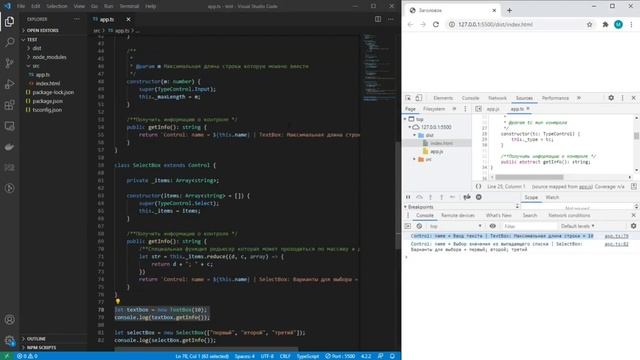The height and width of the screenshot is (360, 640).
Task: Open Explorer panel more actions ellipsis
Action: click(x=77, y=19)
